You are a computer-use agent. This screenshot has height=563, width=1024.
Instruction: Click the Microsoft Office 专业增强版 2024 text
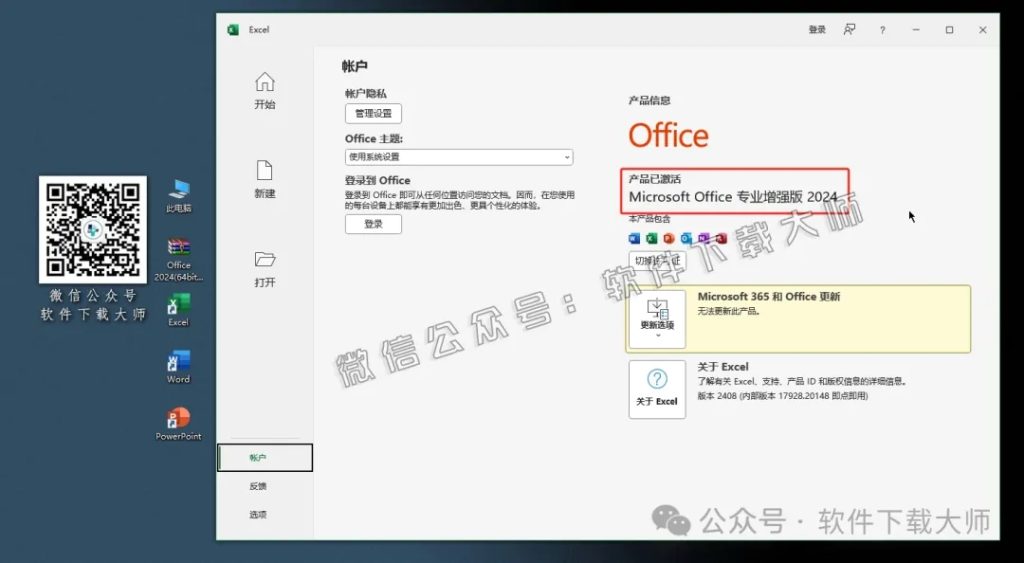(x=733, y=197)
